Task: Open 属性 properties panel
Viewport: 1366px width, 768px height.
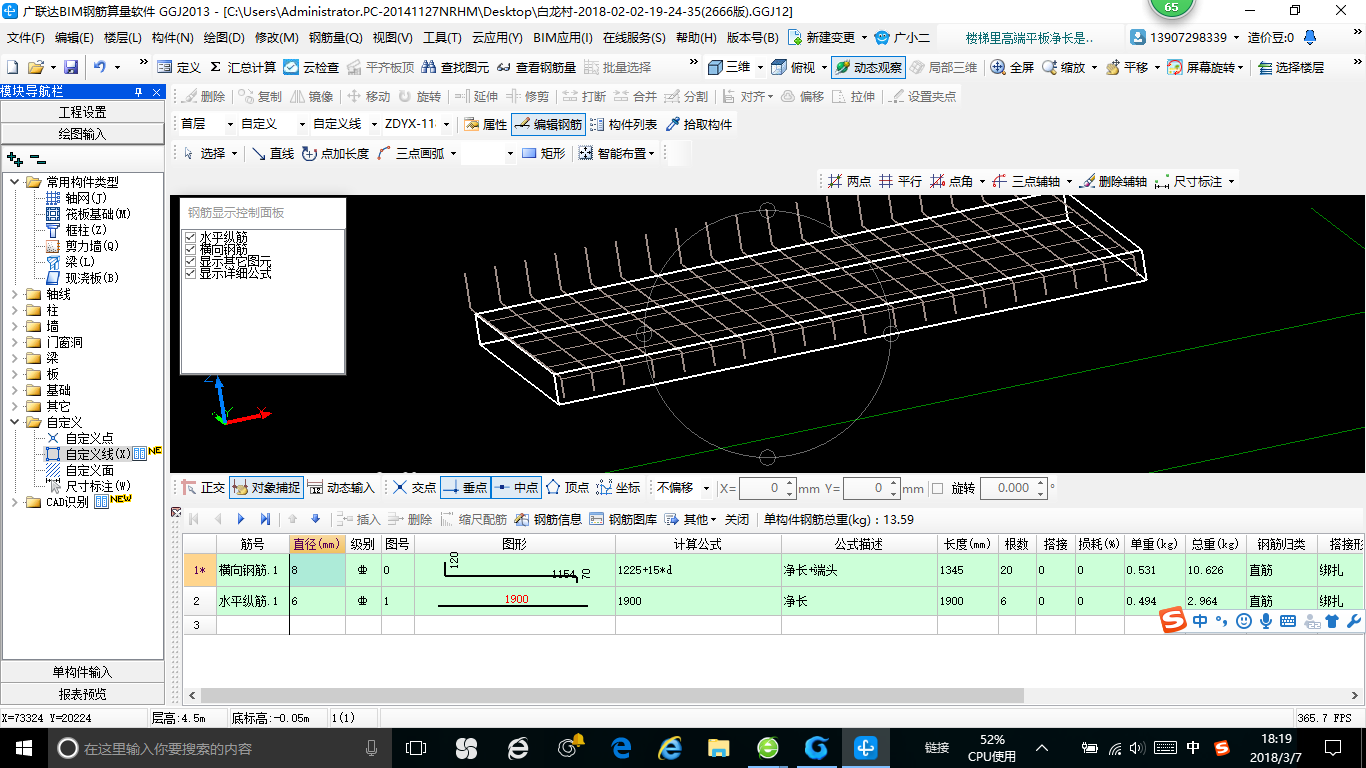Action: pos(486,124)
